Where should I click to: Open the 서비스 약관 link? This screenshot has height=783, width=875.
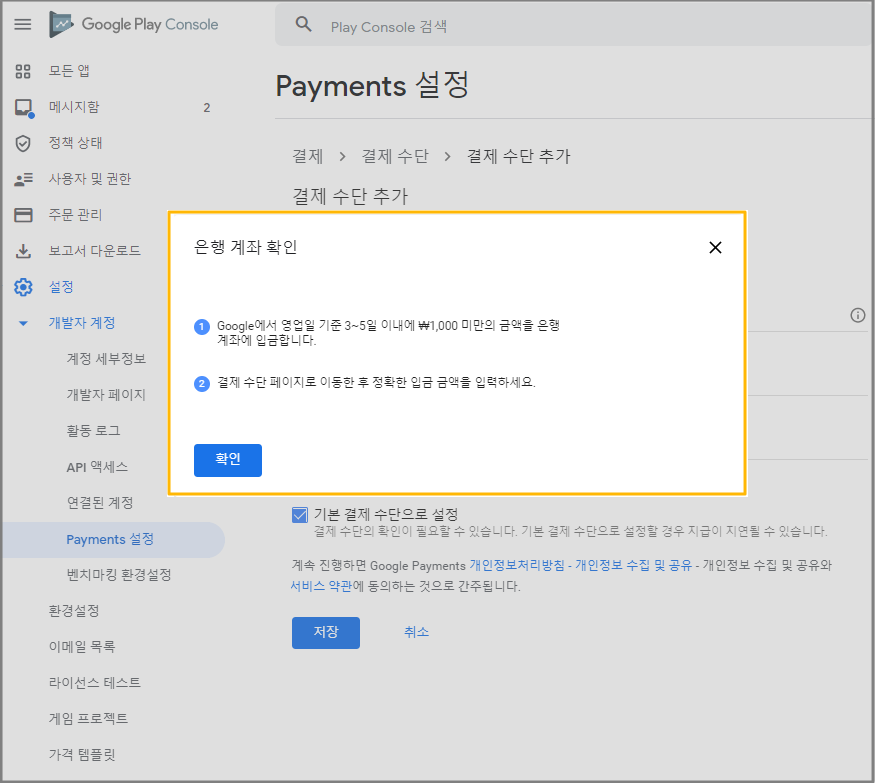point(321,586)
